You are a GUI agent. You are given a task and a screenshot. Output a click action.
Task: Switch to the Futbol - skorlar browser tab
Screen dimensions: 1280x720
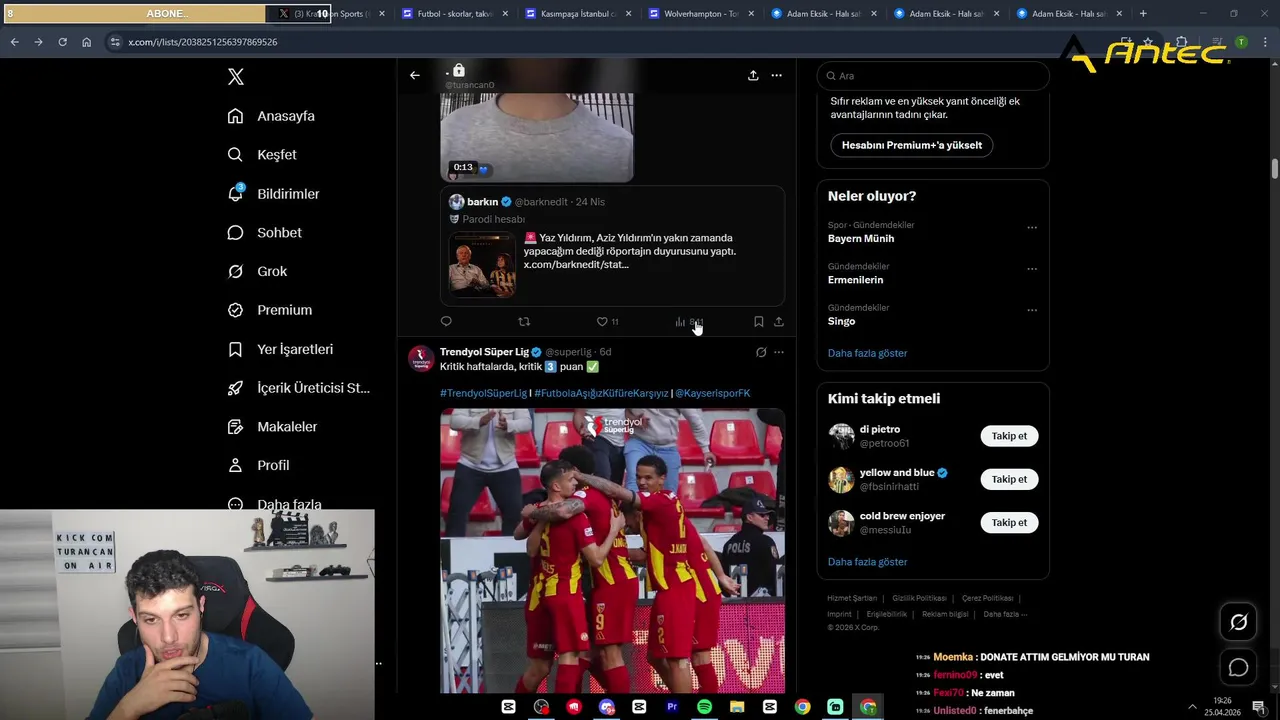[453, 14]
